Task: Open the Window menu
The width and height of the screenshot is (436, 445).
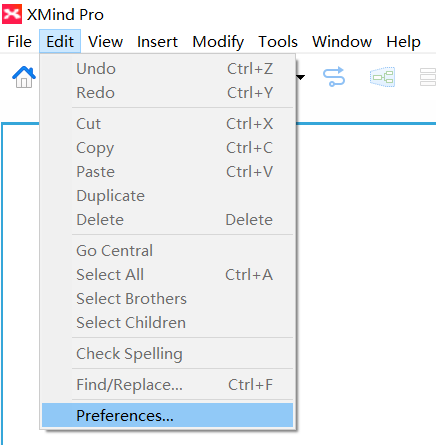Action: pos(342,42)
